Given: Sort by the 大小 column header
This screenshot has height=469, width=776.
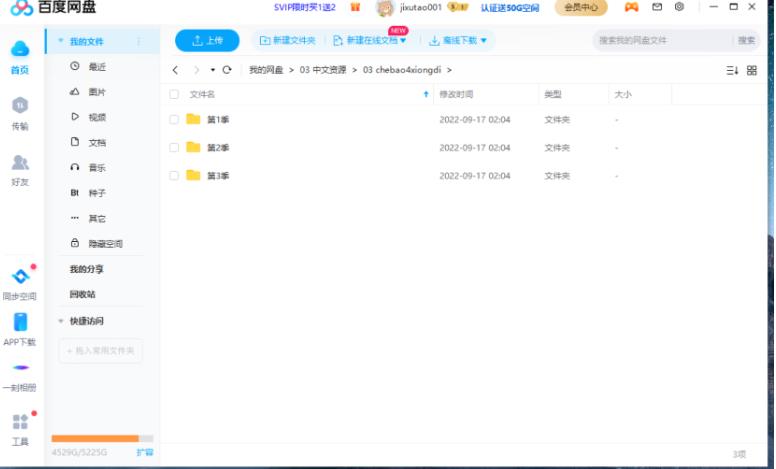Looking at the screenshot, I should coord(623,94).
